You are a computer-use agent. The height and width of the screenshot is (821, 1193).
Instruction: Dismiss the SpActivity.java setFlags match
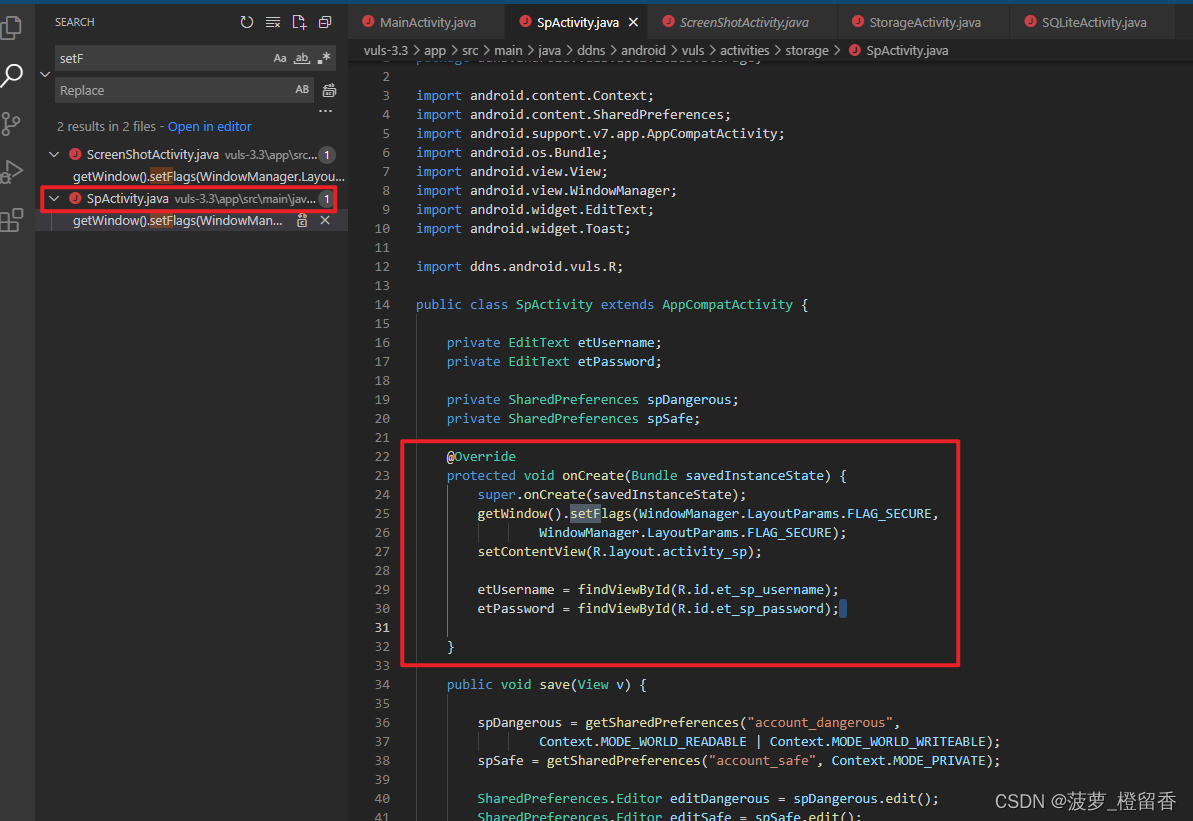pyautogui.click(x=325, y=221)
